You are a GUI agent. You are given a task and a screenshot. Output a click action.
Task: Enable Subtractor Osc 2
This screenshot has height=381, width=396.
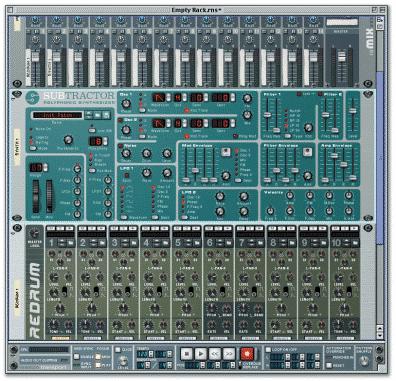click(x=120, y=120)
